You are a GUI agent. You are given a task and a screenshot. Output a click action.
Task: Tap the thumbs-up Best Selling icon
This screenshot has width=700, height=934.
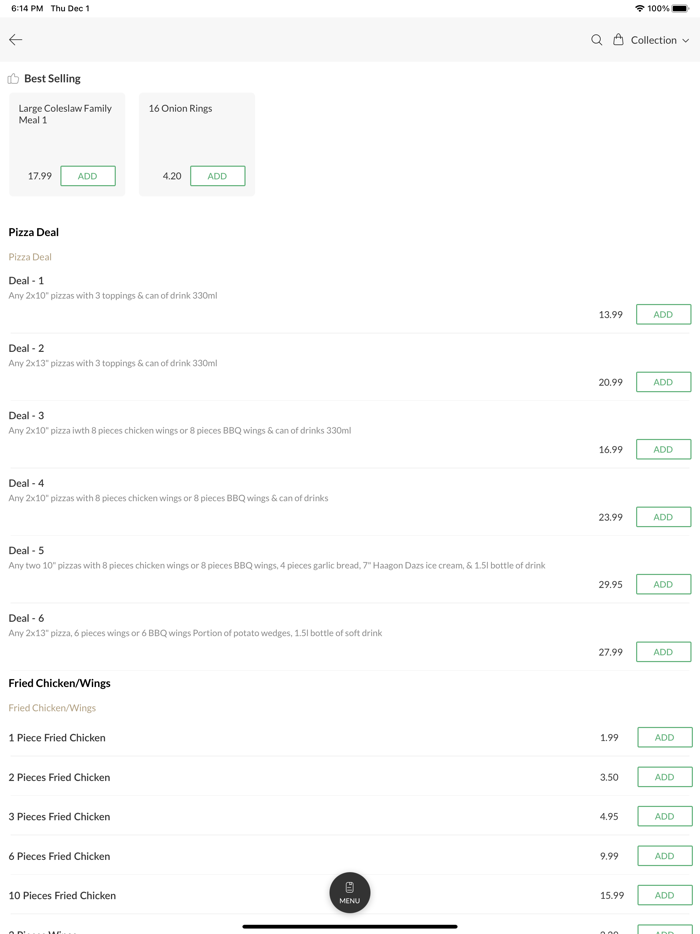(x=13, y=79)
